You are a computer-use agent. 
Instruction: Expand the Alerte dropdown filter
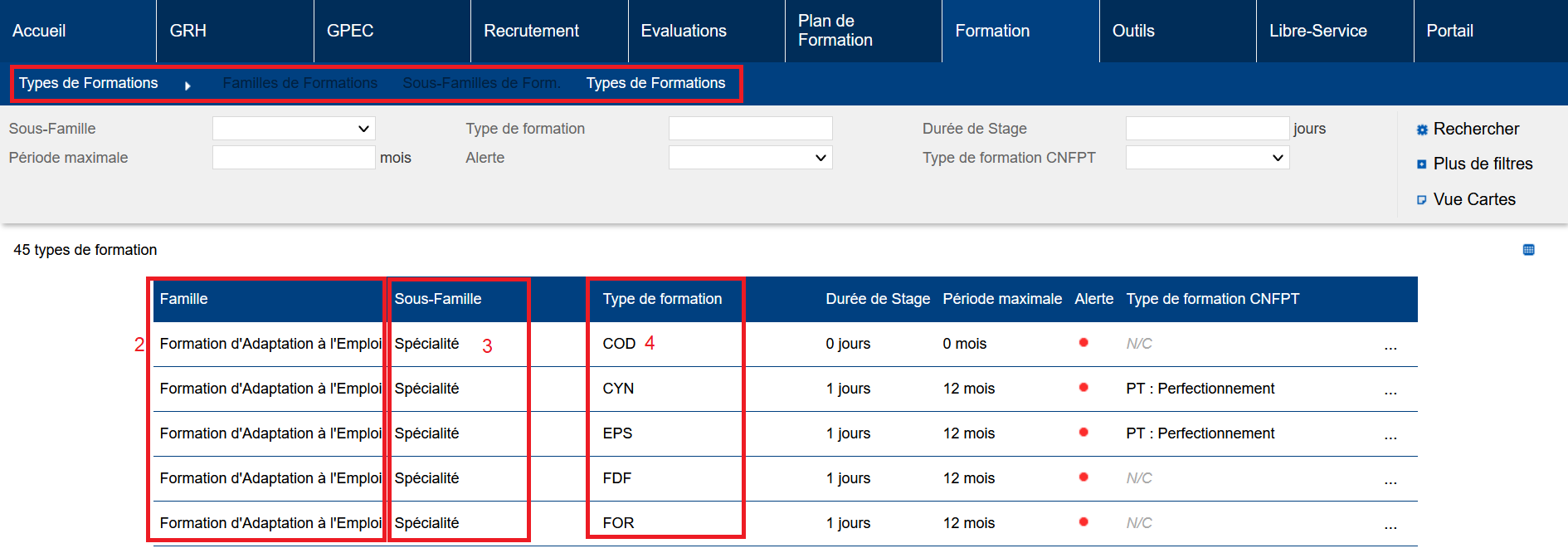[750, 158]
